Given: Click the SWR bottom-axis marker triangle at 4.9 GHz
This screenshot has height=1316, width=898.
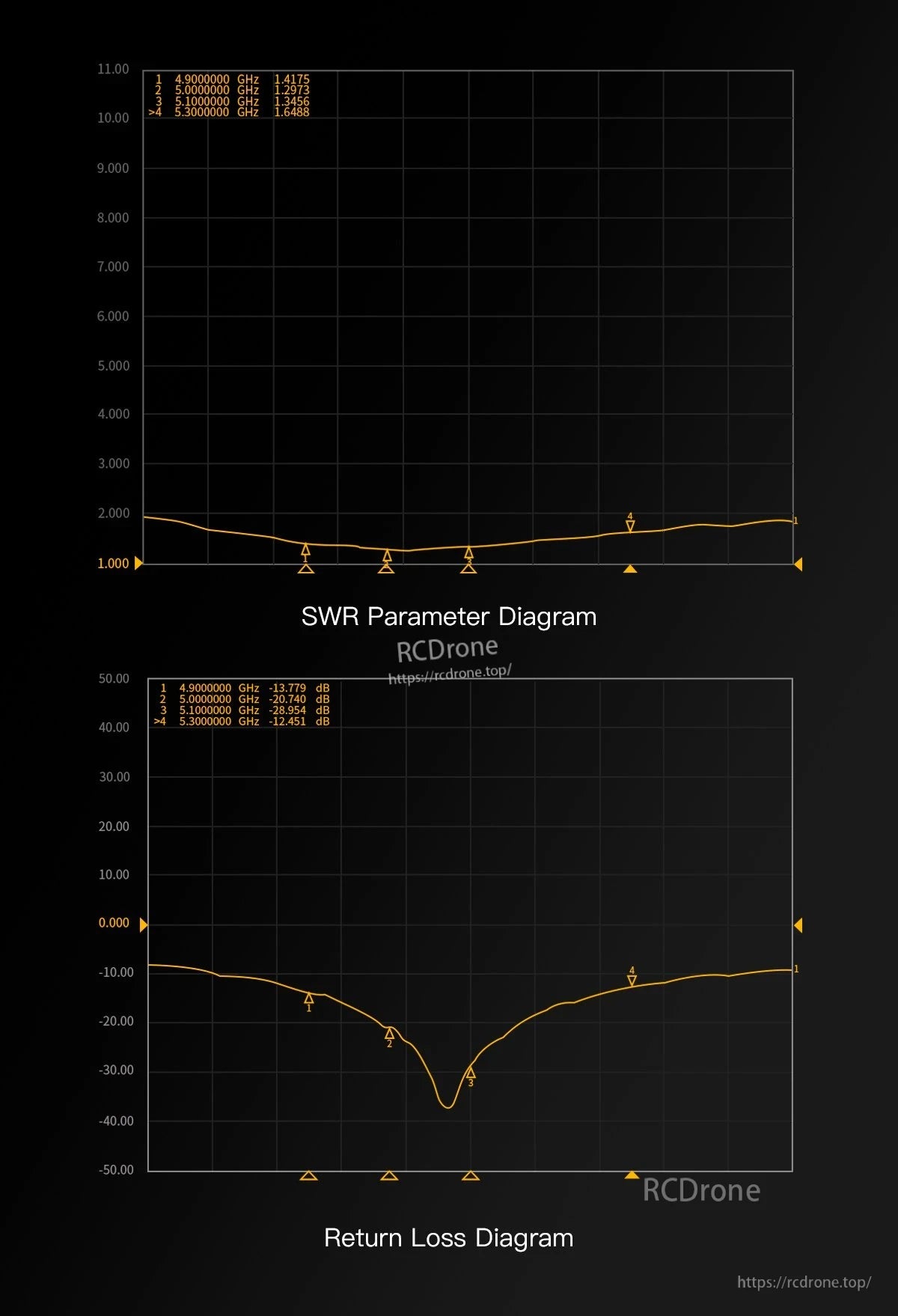Looking at the screenshot, I should pyautogui.click(x=305, y=569).
